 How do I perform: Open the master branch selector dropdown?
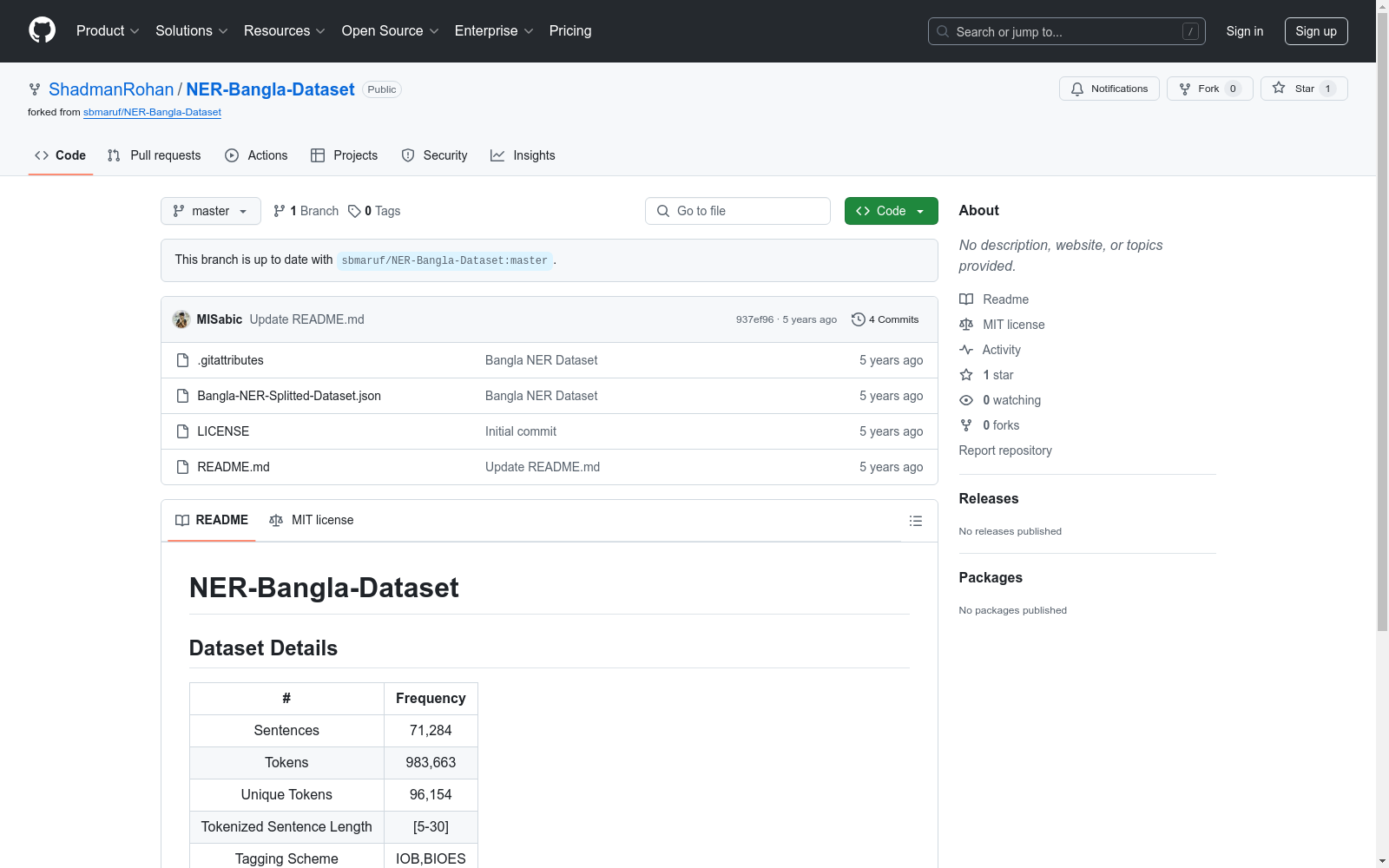coord(211,211)
